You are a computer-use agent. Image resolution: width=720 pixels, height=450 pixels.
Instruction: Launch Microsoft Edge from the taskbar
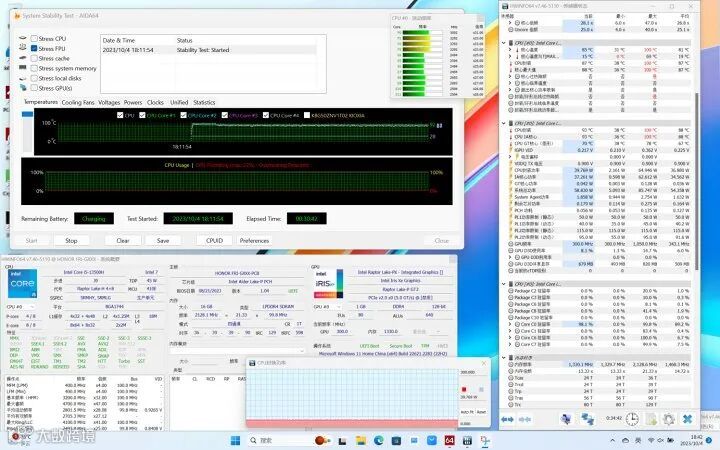click(x=378, y=441)
